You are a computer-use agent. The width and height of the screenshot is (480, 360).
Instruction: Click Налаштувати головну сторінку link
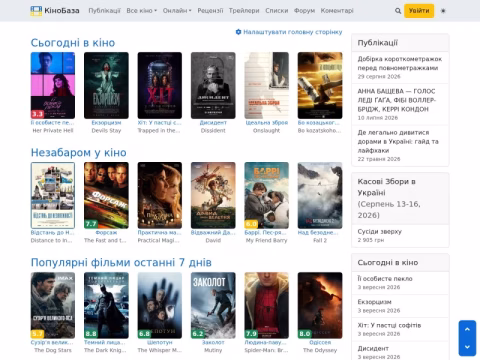[293, 32]
